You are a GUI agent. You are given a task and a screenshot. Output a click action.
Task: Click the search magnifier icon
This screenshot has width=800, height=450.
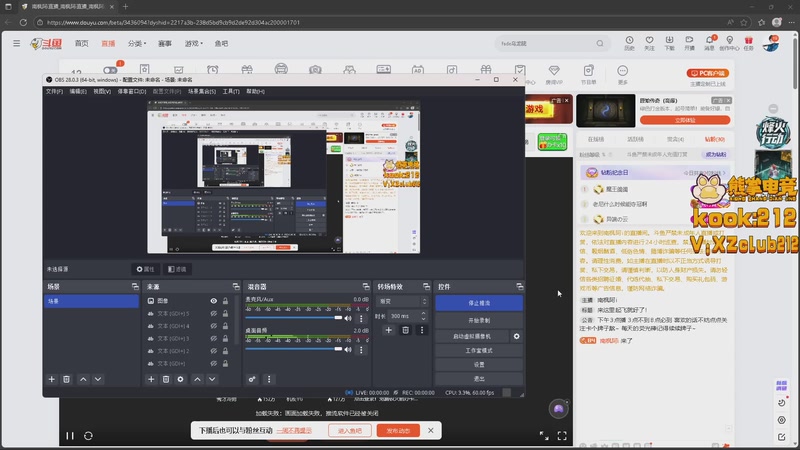click(x=600, y=43)
